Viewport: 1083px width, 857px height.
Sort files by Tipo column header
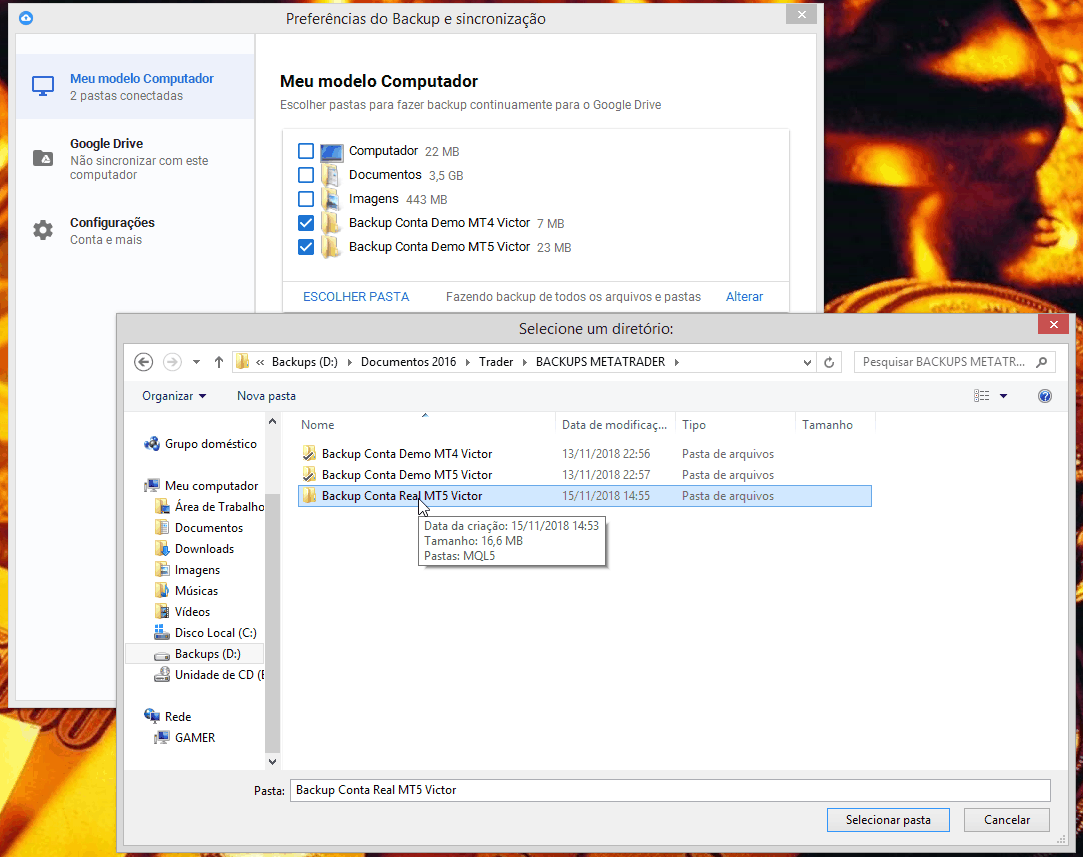(736, 425)
